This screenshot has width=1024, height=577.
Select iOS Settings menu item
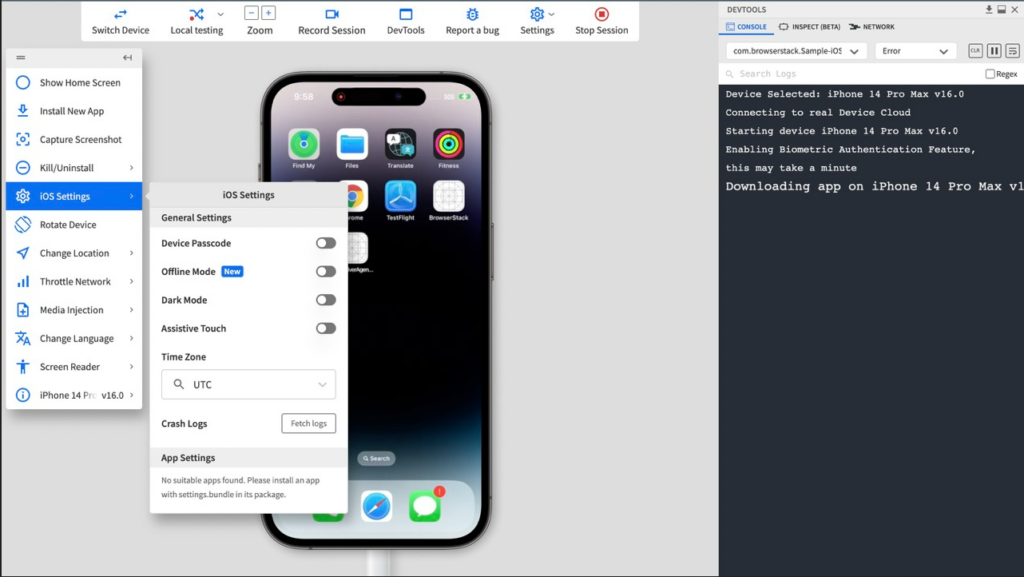74,196
